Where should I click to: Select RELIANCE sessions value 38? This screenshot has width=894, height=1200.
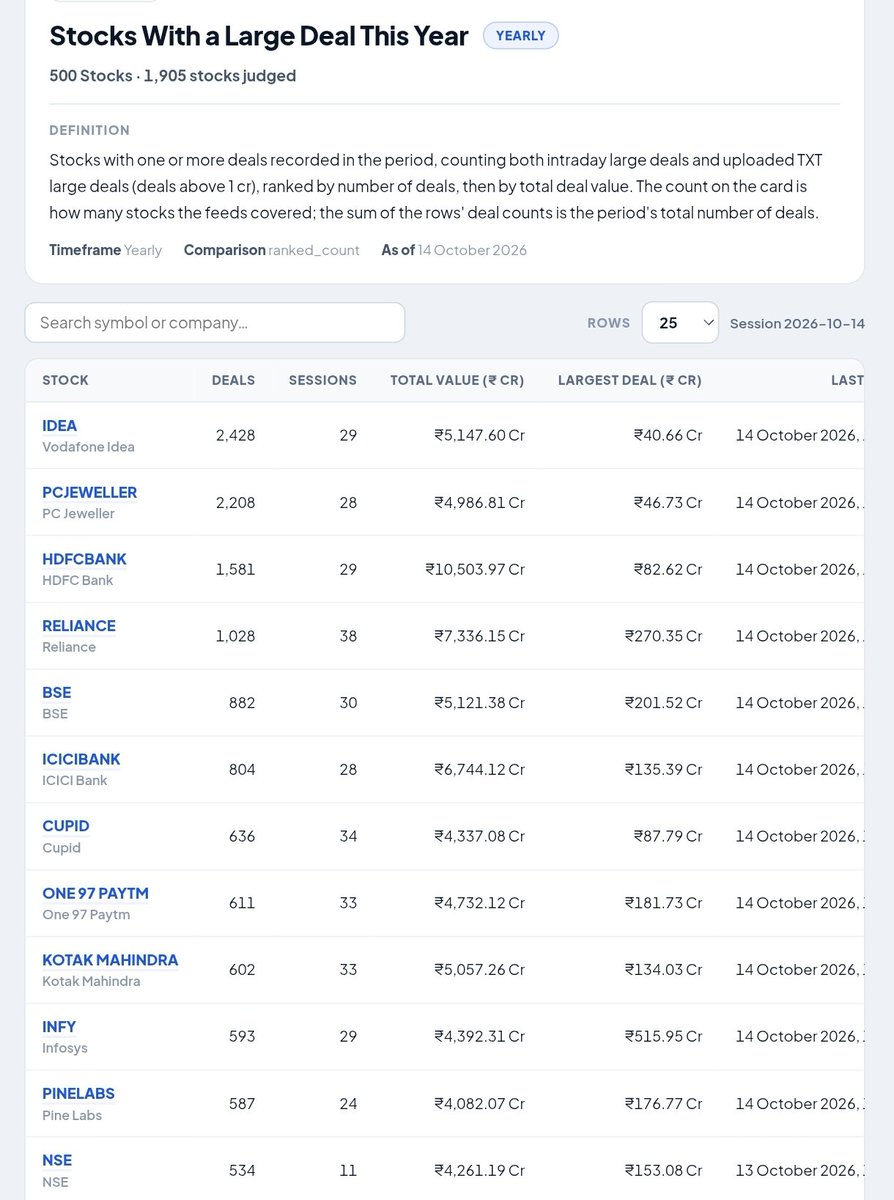pyautogui.click(x=348, y=636)
